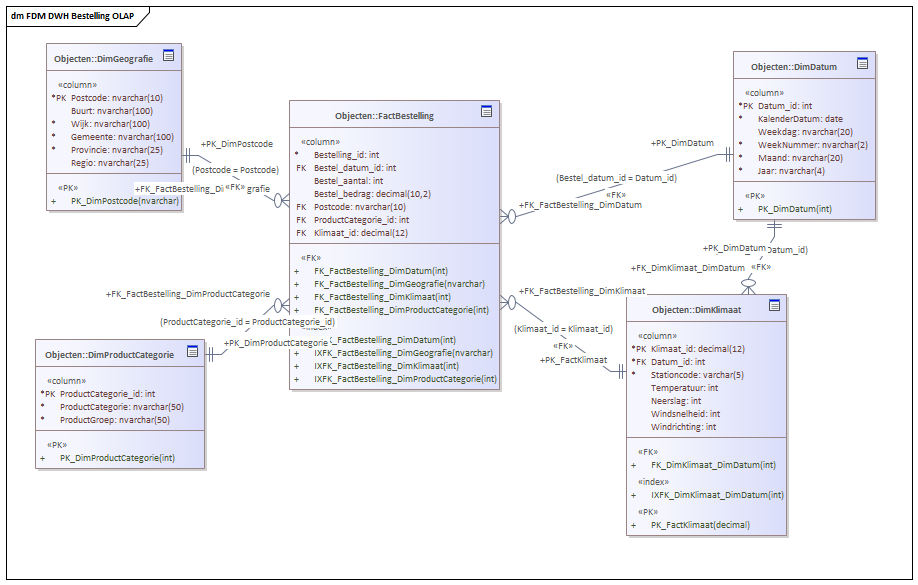Screen dimensions: 918x585
Task: Click 'IXFK_DimKlimaat_DimDatum(int)' index
Action: pyautogui.click(x=717, y=495)
